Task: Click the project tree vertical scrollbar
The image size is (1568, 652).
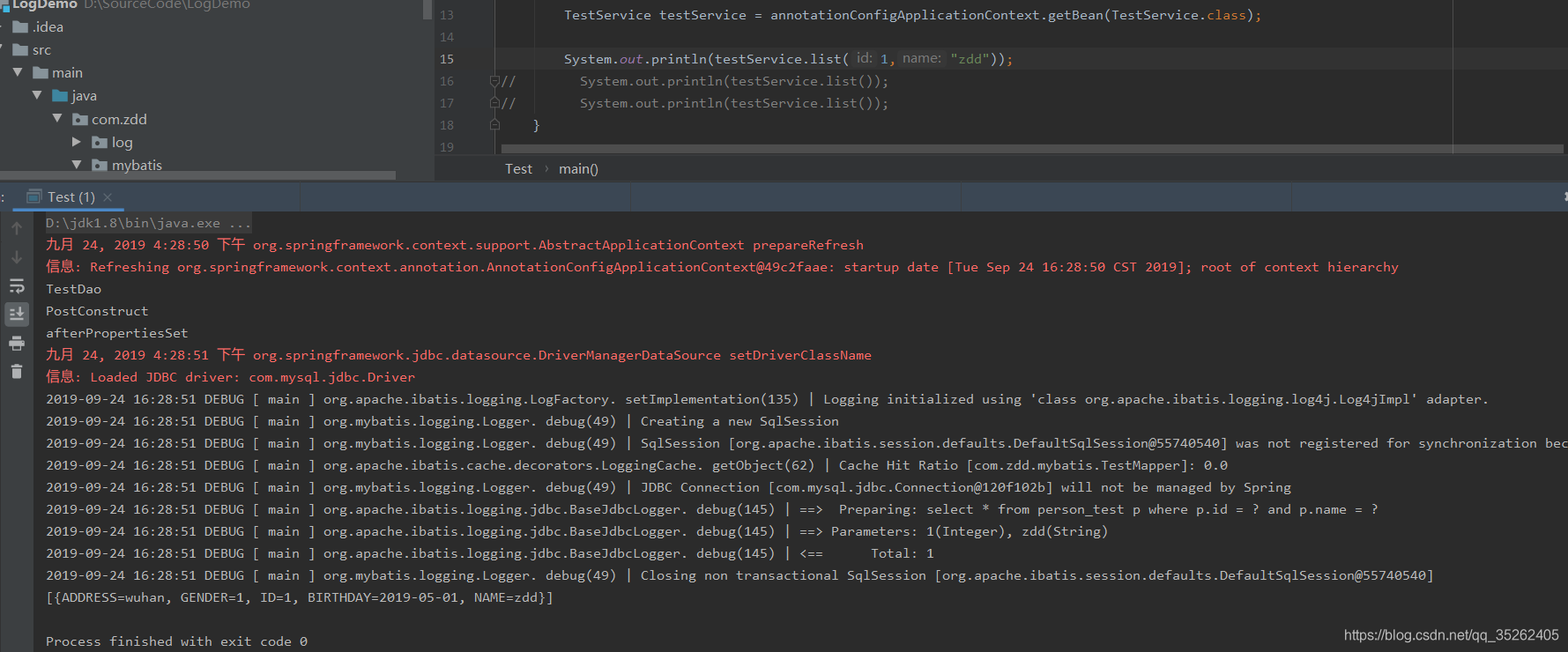Action: [427, 10]
